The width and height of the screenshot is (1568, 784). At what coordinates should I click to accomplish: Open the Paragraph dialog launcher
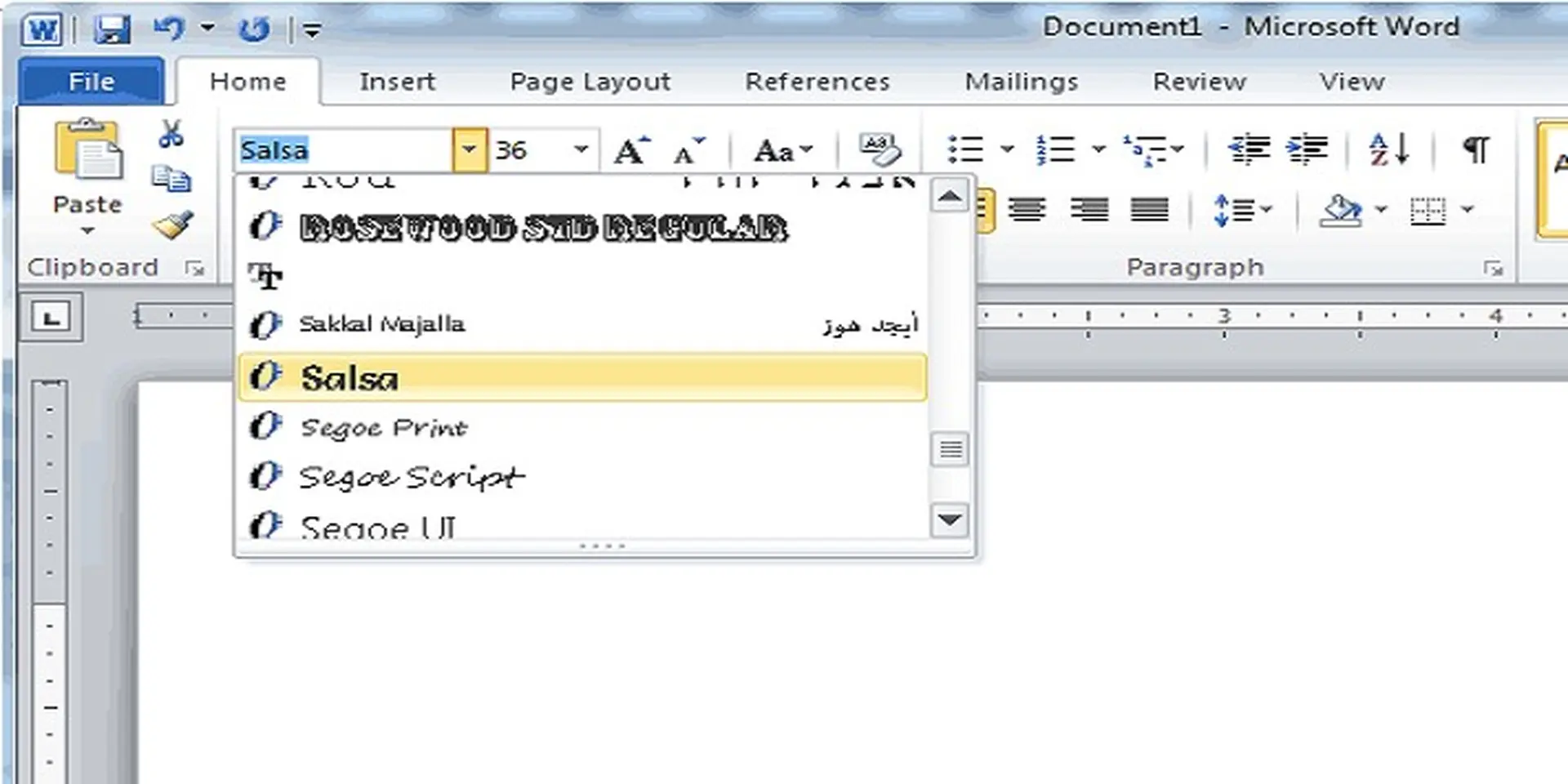(1494, 267)
